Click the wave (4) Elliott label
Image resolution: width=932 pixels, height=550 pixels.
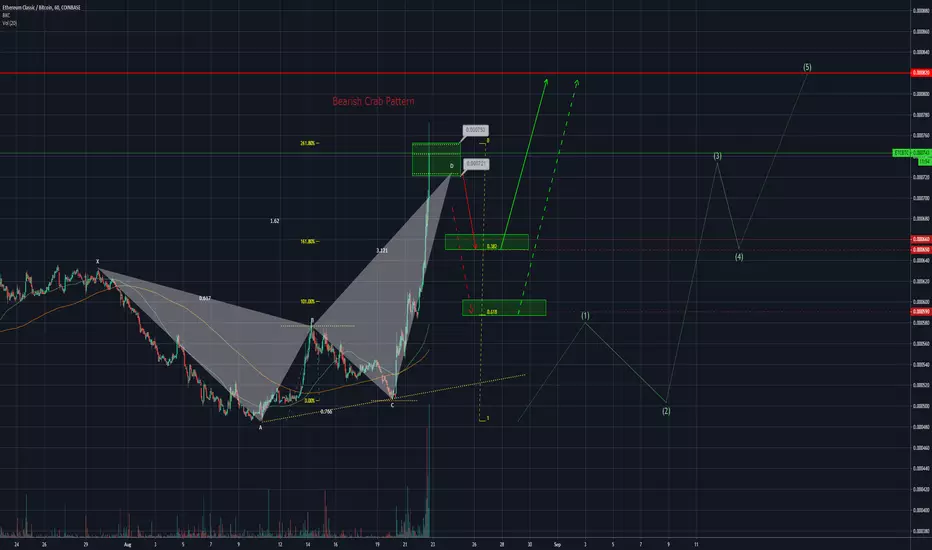[739, 257]
